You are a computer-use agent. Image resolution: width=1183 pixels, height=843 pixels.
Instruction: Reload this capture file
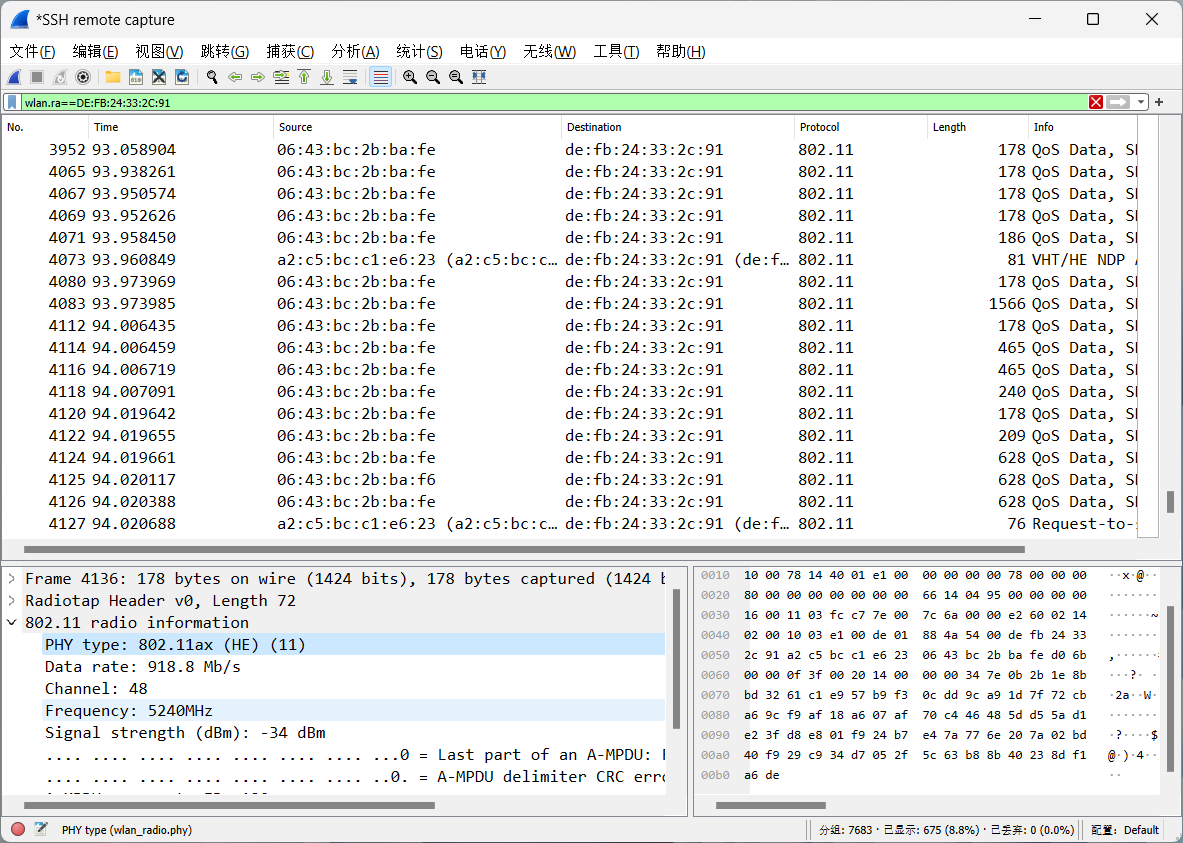point(182,77)
